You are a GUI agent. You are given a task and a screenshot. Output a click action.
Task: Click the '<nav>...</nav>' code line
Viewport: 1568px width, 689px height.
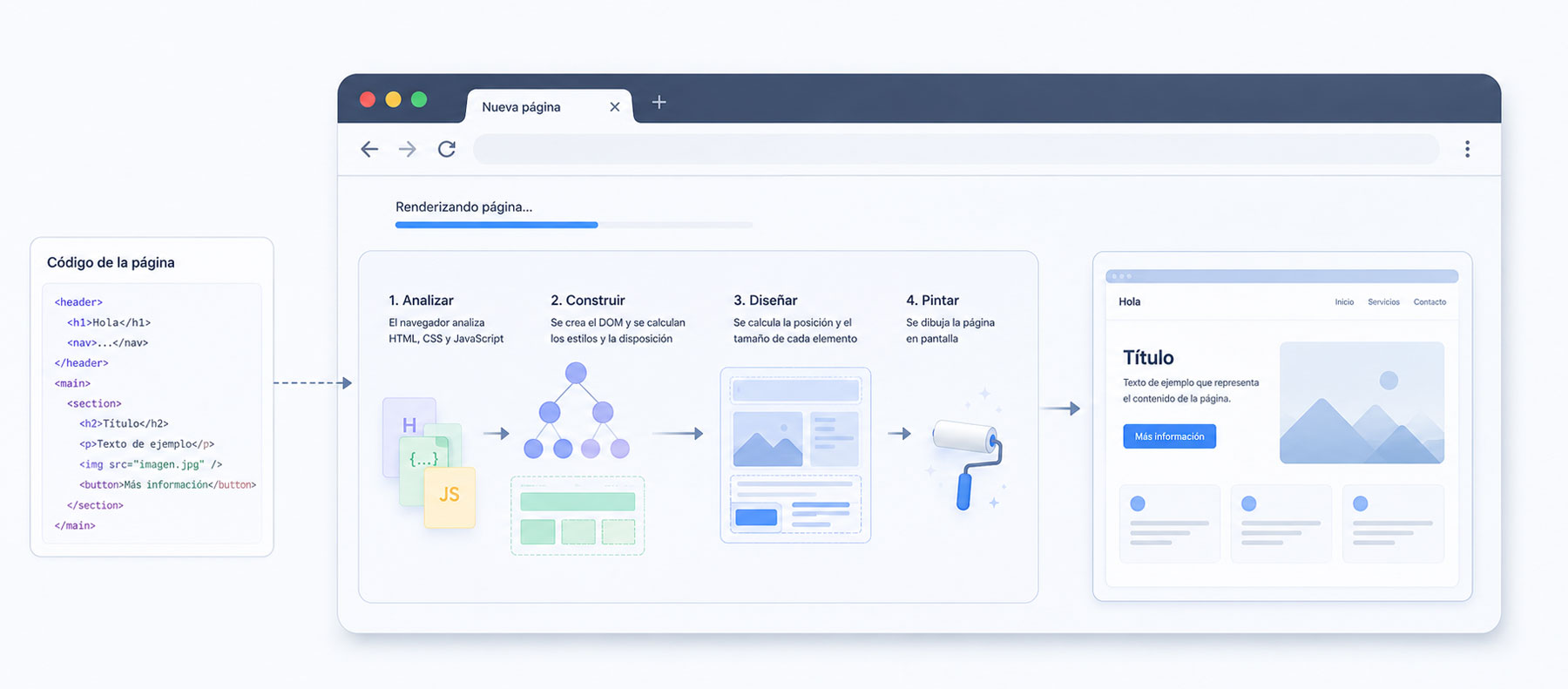(x=107, y=342)
